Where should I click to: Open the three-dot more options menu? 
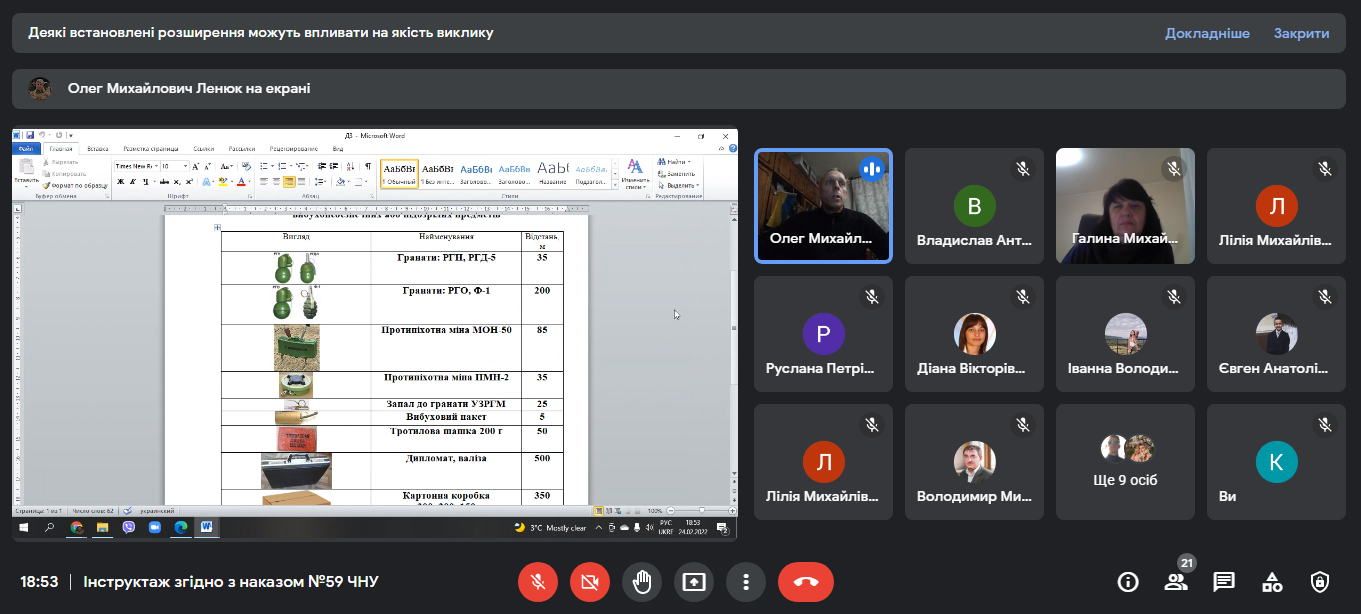pos(746,582)
